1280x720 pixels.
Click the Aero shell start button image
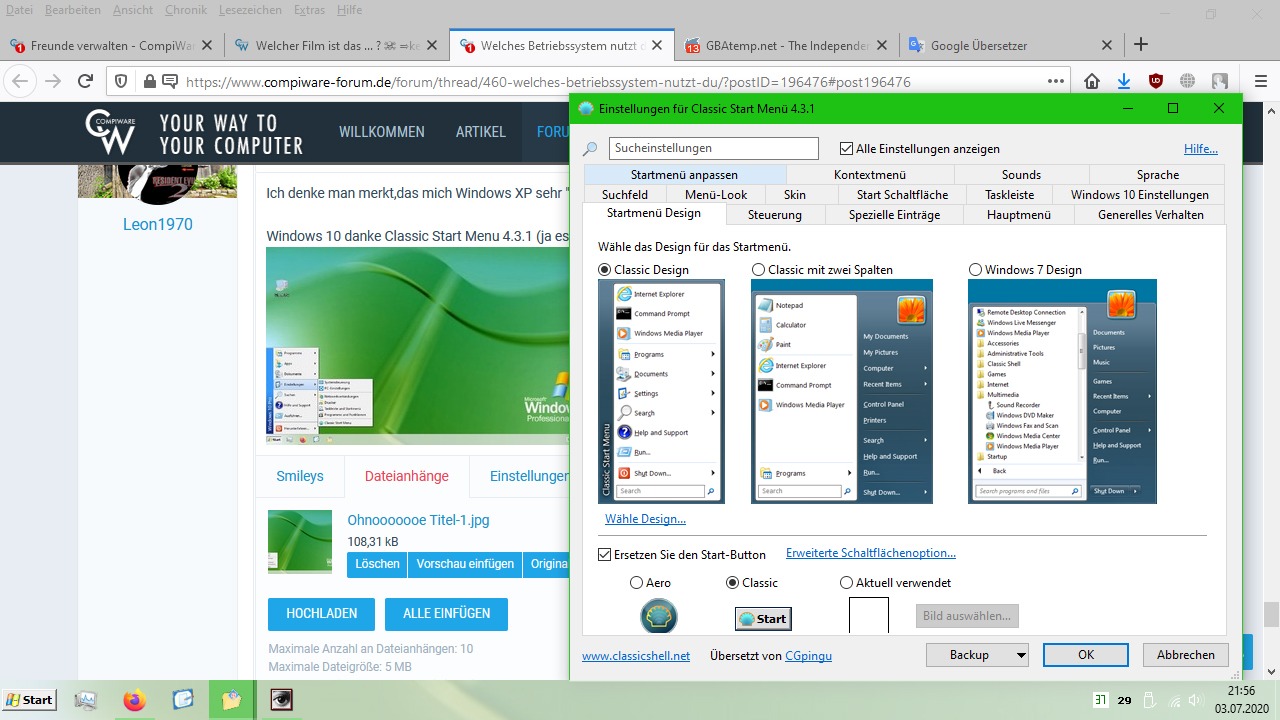tap(659, 616)
